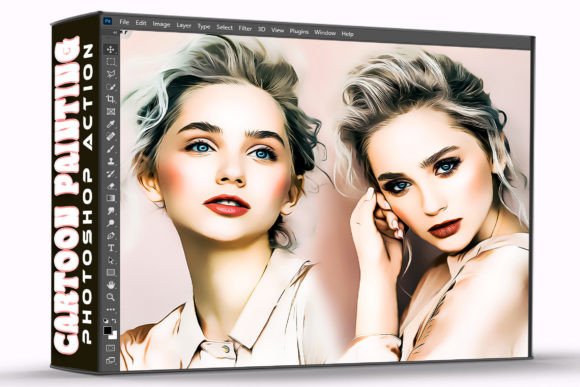
Task: Toggle Quick Mask mode
Action: coord(111,348)
